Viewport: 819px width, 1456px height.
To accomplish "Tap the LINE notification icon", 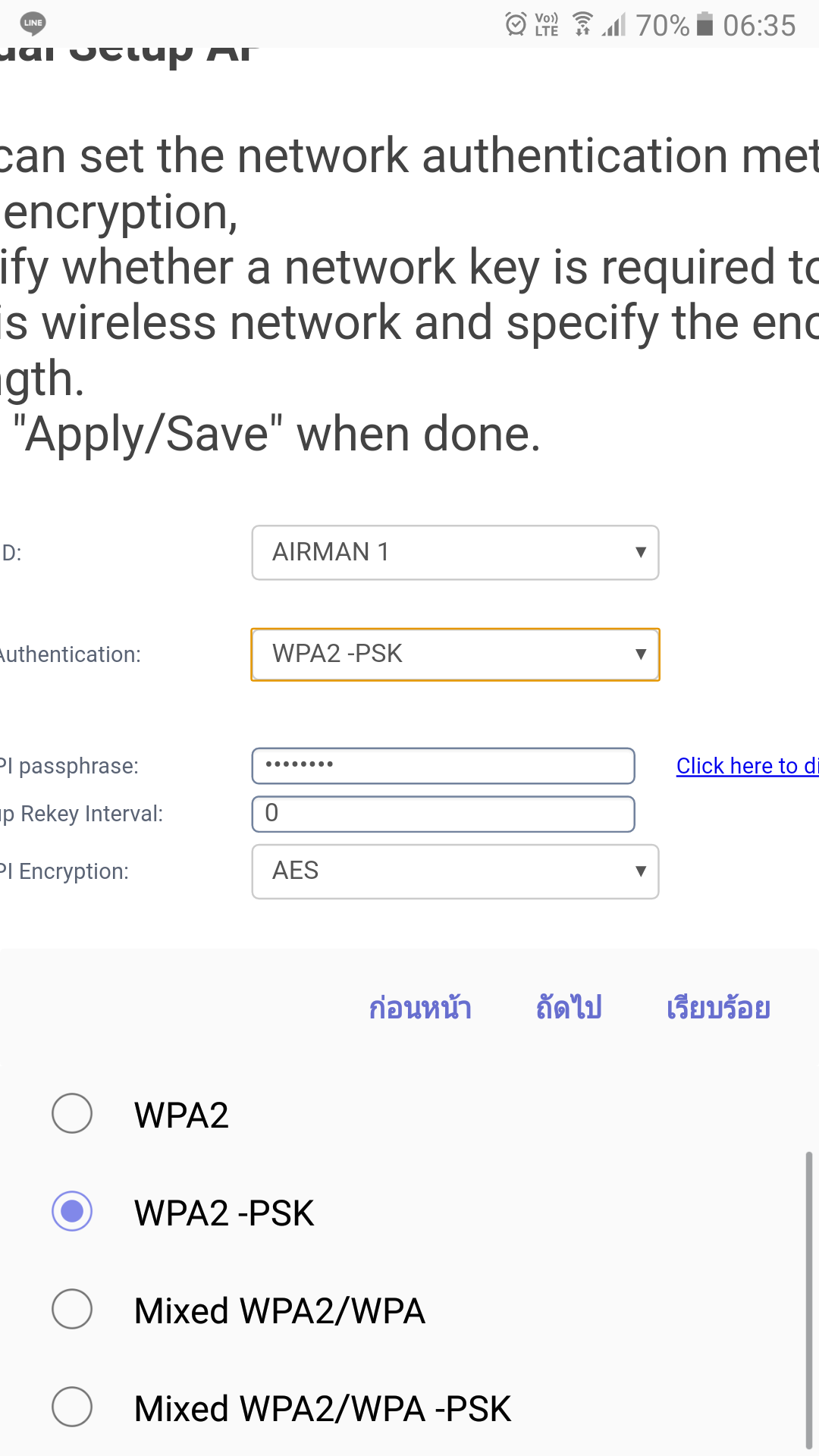I will coord(33,24).
